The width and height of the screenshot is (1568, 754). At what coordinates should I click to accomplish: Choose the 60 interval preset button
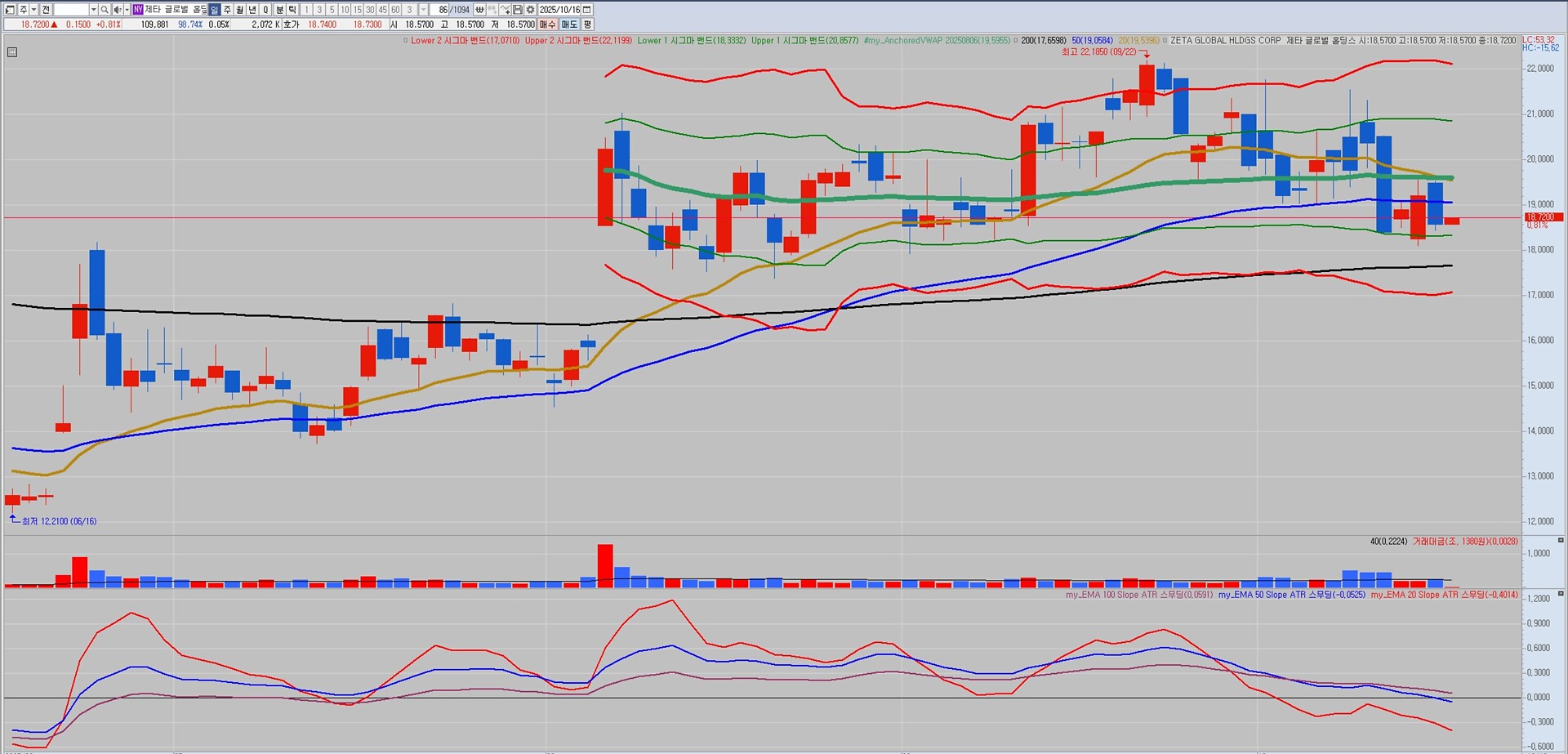click(395, 10)
